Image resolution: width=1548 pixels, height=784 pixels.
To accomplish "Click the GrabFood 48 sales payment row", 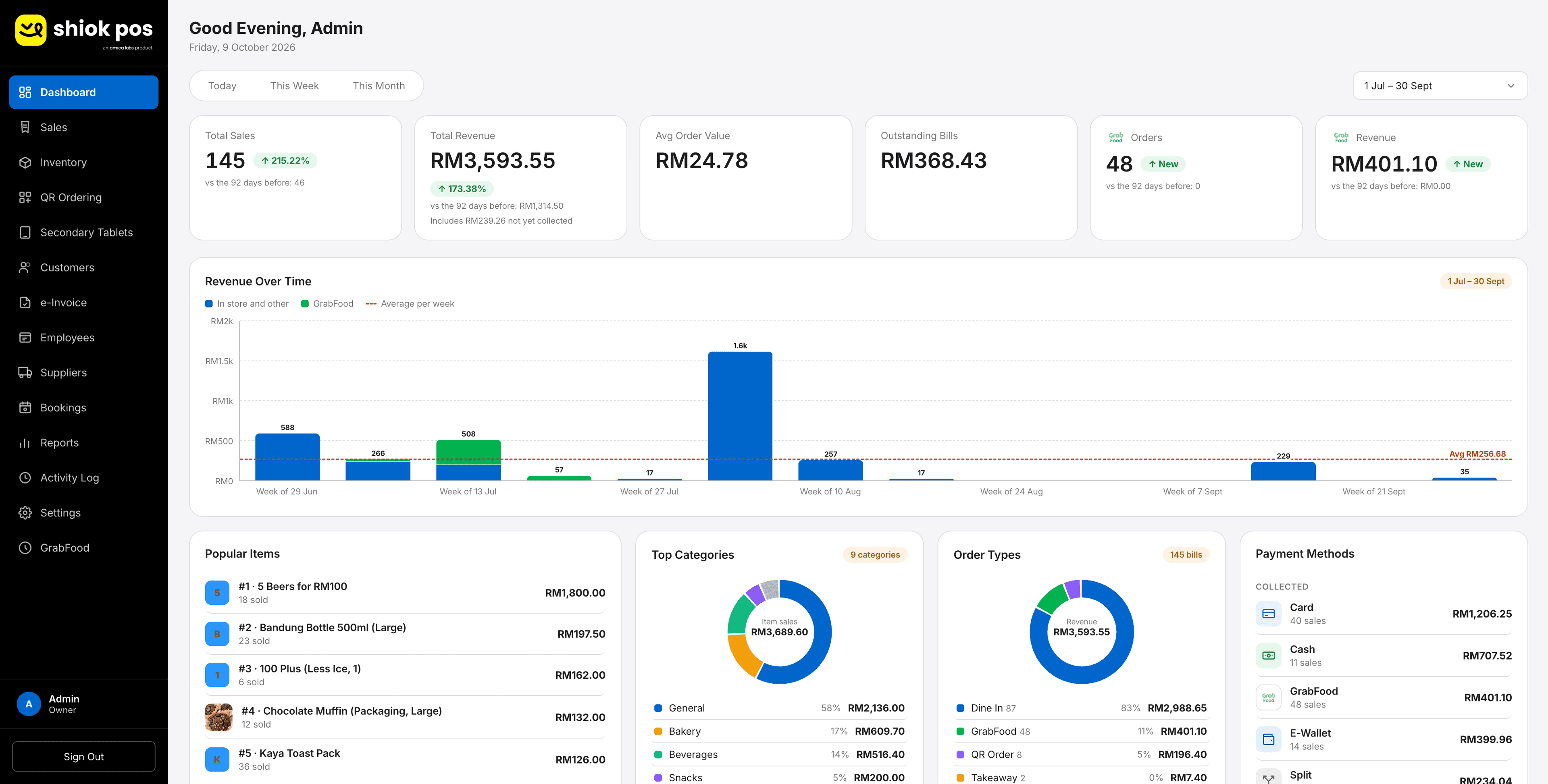I will click(x=1384, y=697).
